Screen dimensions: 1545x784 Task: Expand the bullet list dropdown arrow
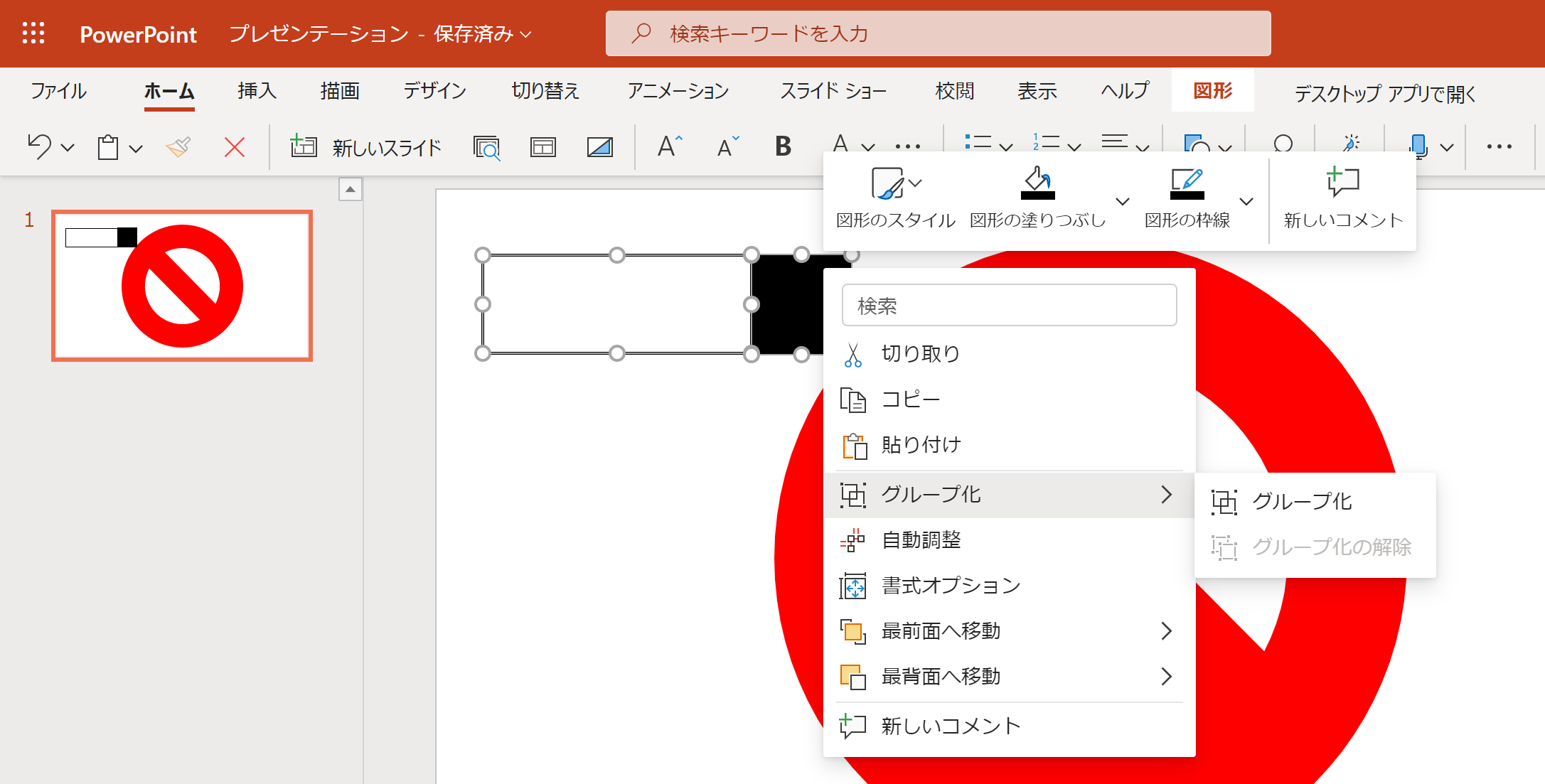click(x=1005, y=147)
